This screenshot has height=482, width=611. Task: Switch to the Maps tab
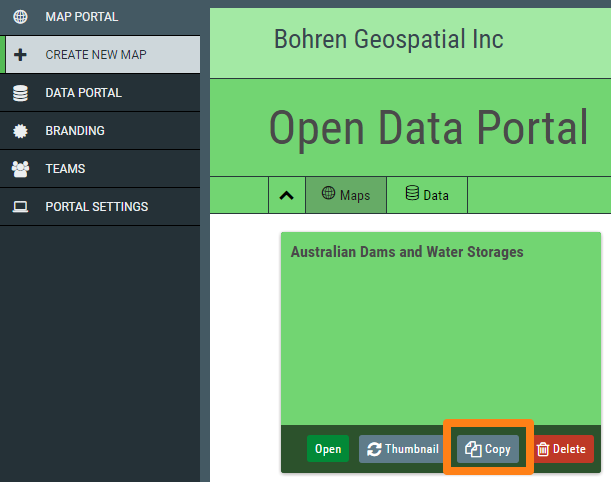346,195
